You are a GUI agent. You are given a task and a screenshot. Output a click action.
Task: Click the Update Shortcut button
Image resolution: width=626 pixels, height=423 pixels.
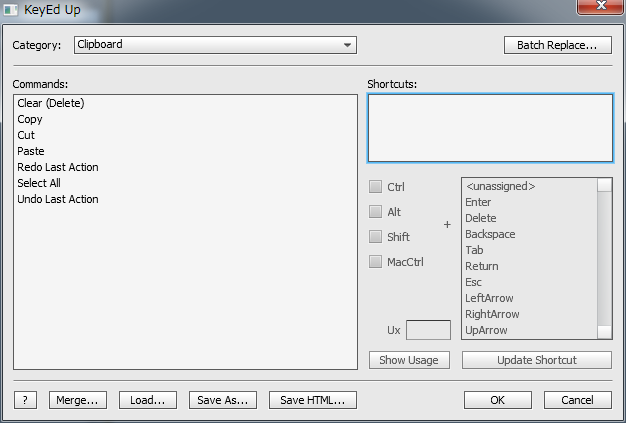[537, 360]
